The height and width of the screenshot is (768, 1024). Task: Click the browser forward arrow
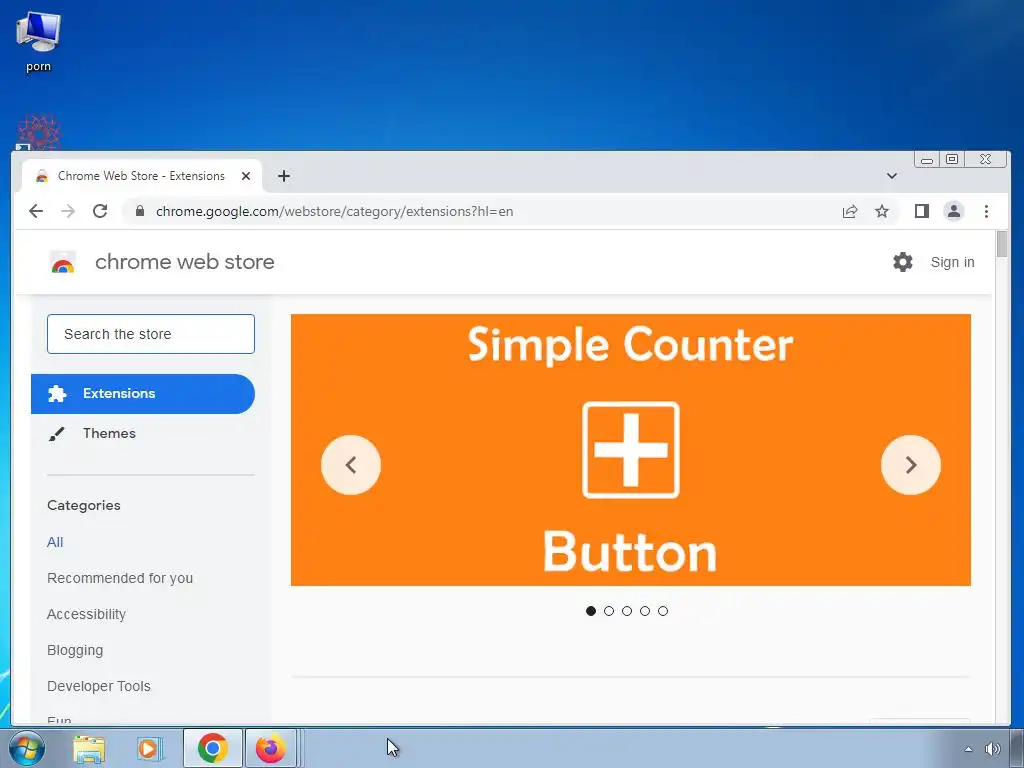click(x=68, y=211)
